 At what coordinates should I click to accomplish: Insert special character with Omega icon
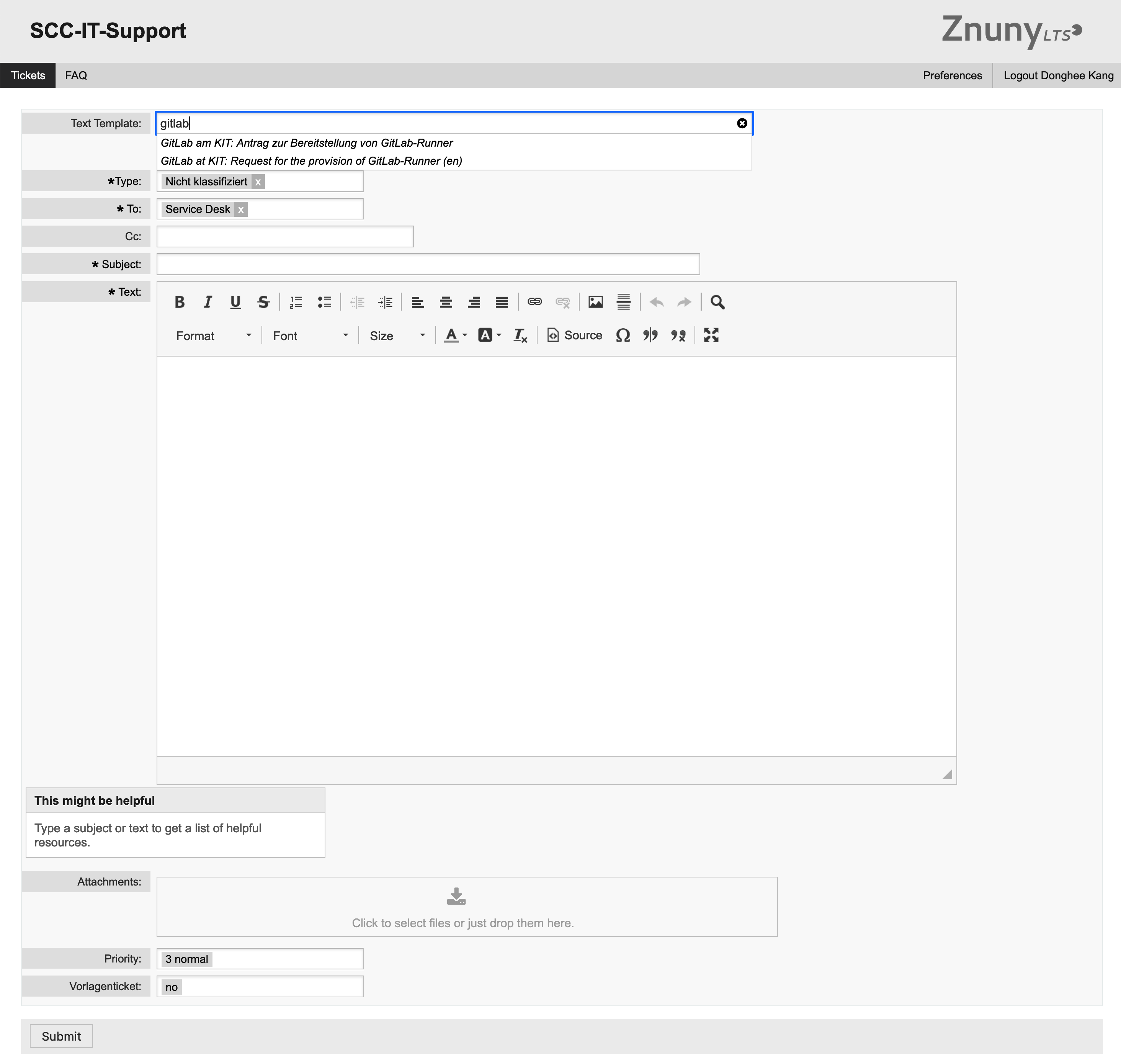pyautogui.click(x=623, y=335)
